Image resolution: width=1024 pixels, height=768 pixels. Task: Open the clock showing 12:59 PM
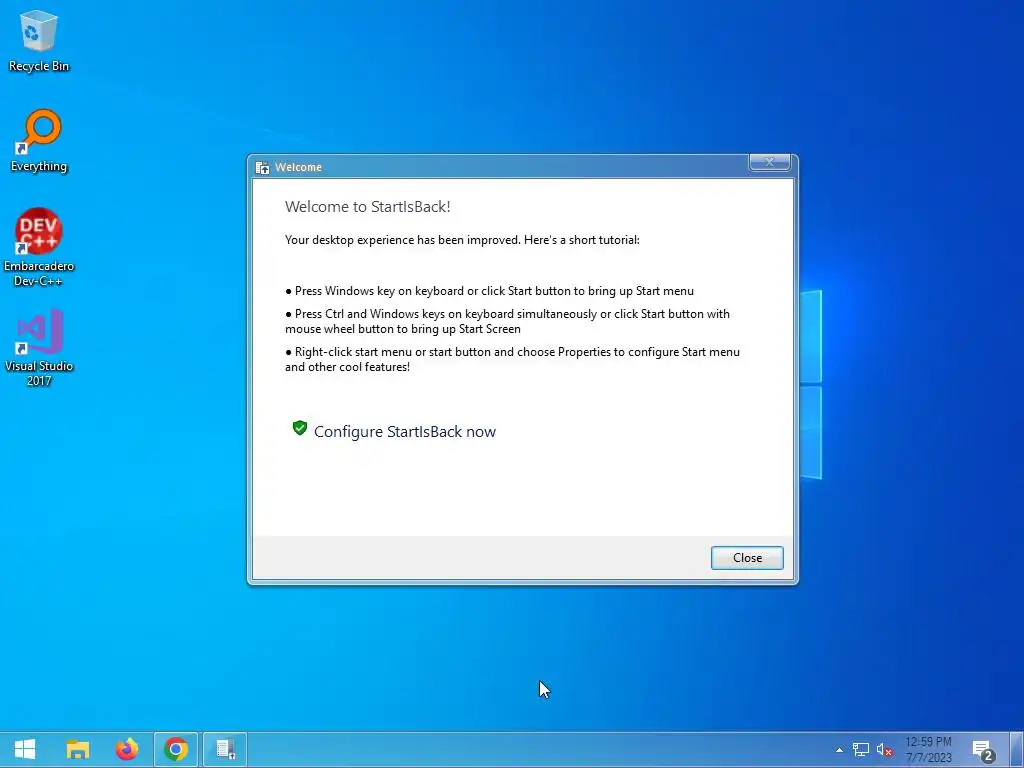(929, 750)
